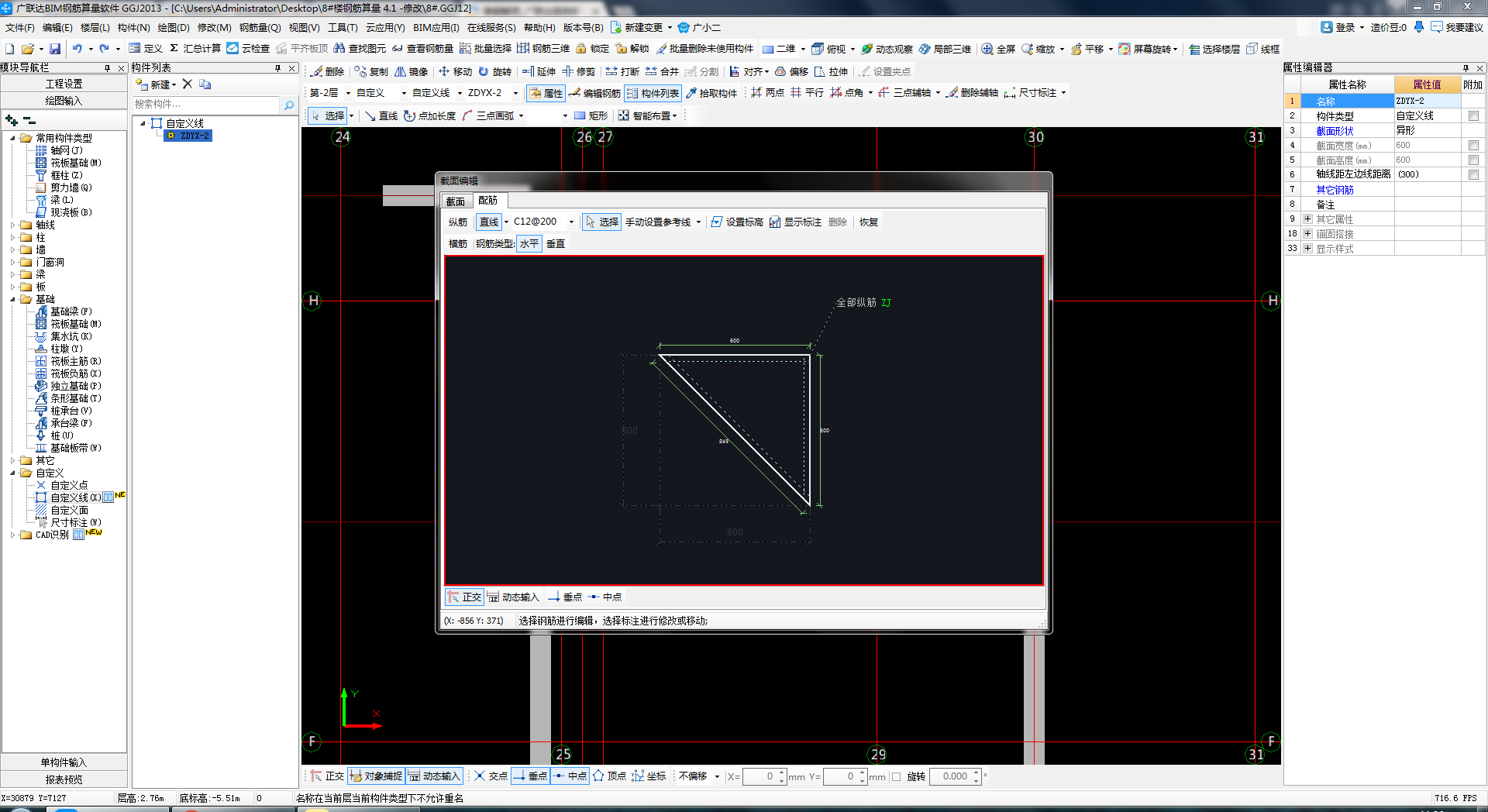The width and height of the screenshot is (1488, 812).
Task: Click 编辑钢筋 edit rebar tool
Action: (594, 93)
